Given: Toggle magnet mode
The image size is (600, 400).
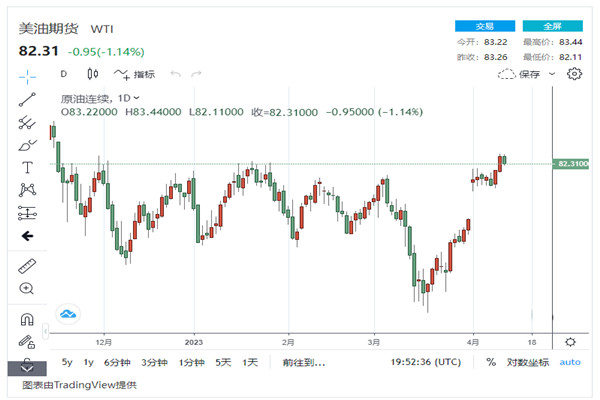Looking at the screenshot, I should [x=27, y=319].
